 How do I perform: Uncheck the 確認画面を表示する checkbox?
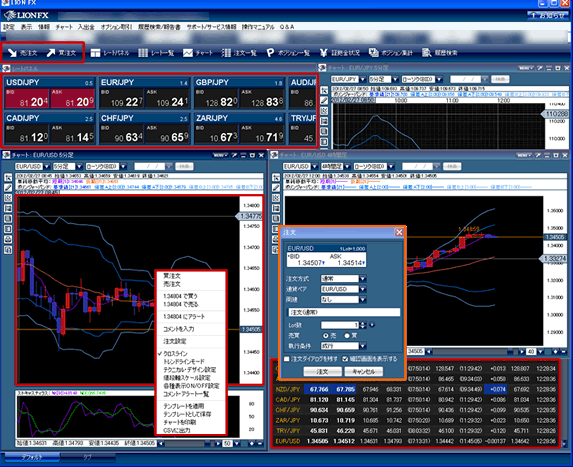pyautogui.click(x=345, y=359)
